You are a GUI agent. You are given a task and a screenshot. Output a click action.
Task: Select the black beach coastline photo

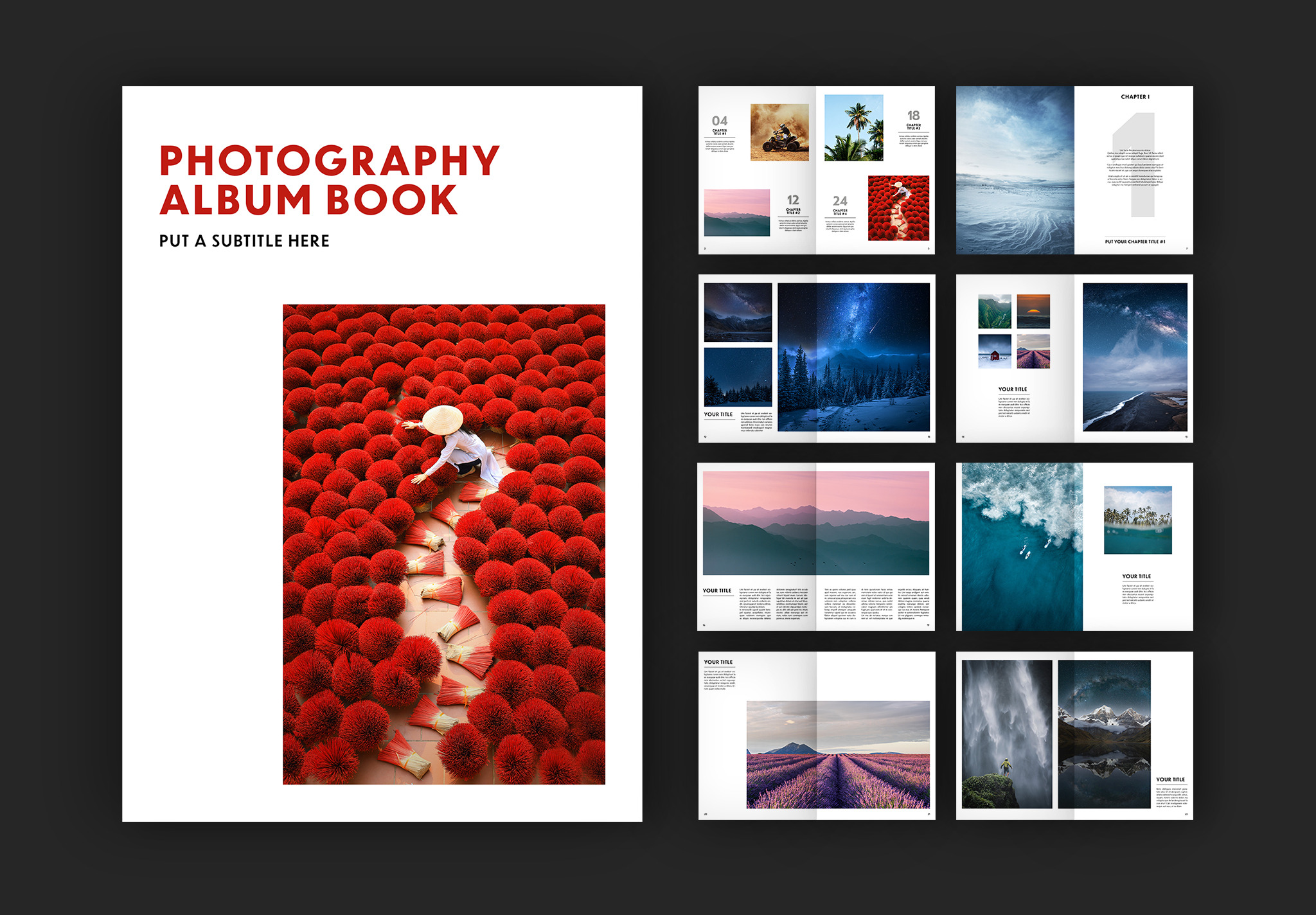pyautogui.click(x=1135, y=357)
